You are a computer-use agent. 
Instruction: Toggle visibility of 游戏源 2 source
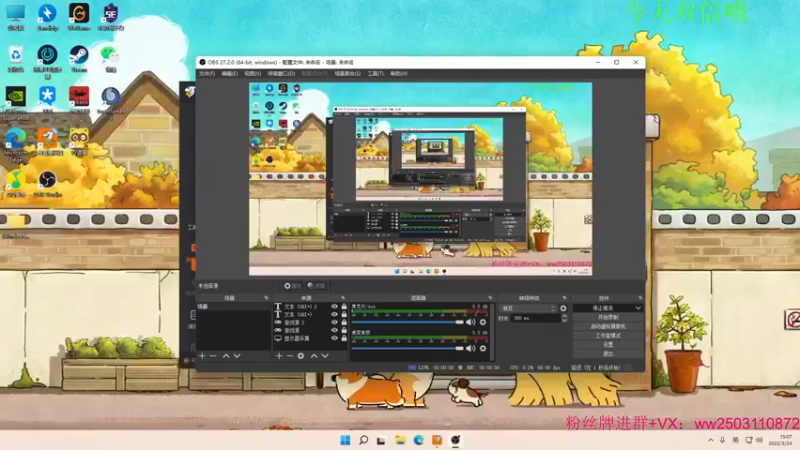(x=335, y=322)
